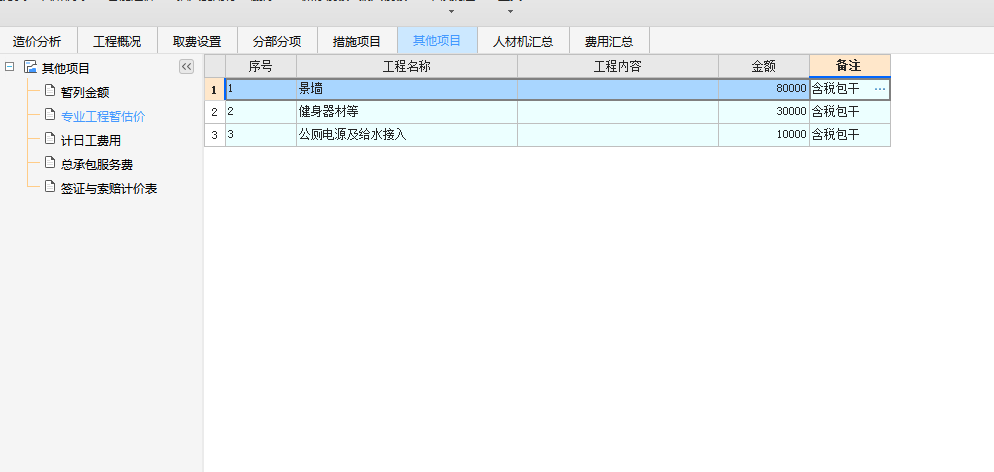The height and width of the screenshot is (472, 994).
Task: Select 暂列金额 in the tree
Action: 85,92
